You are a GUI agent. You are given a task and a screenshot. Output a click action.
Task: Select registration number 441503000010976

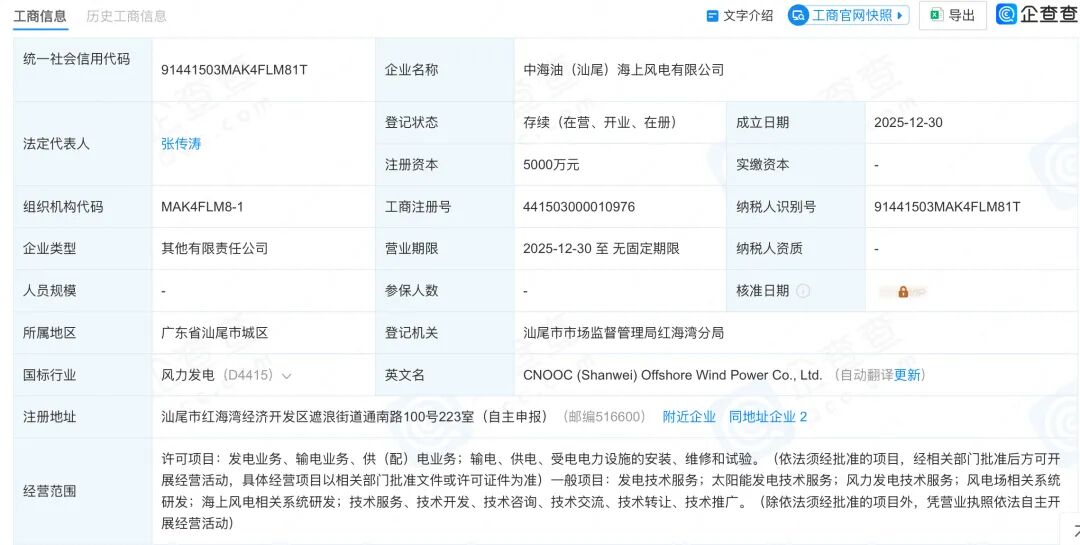579,207
